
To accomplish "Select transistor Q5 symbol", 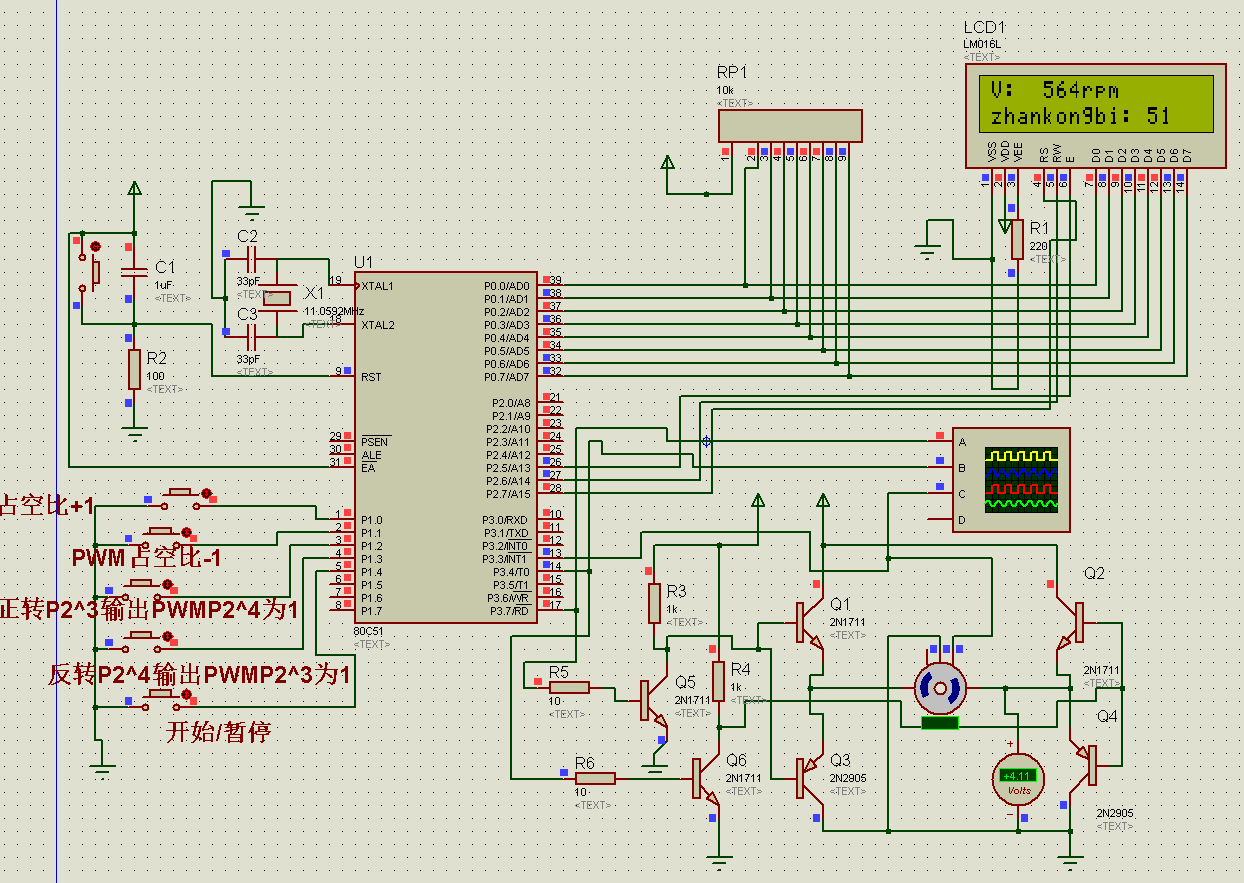I will 652,701.
